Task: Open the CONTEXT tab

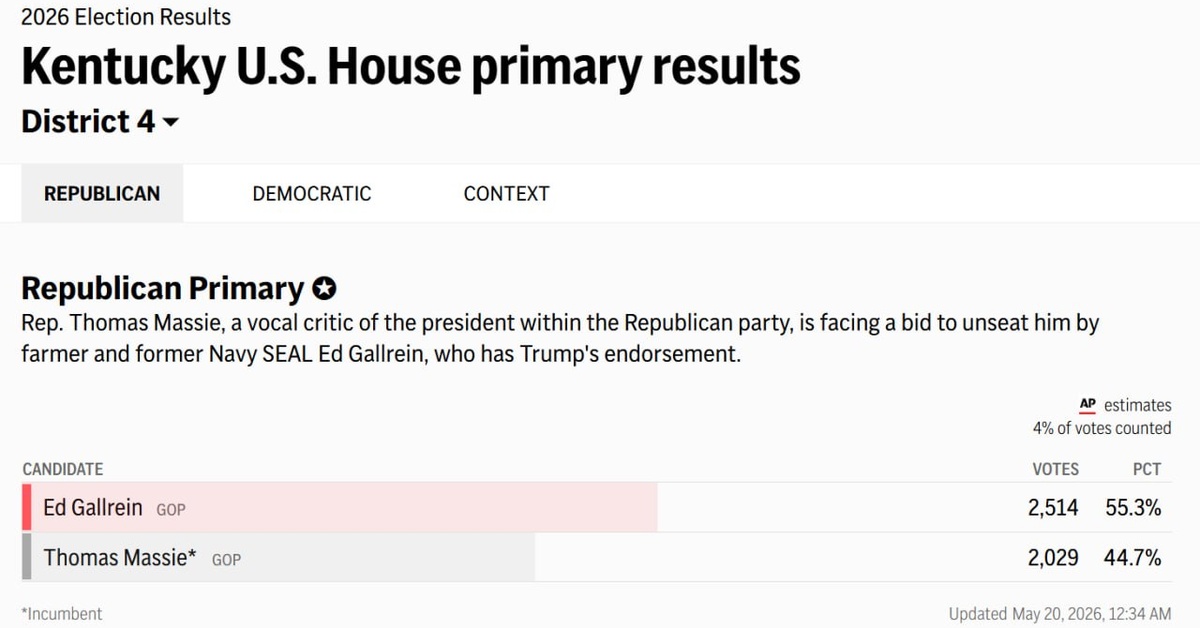Action: pos(506,194)
